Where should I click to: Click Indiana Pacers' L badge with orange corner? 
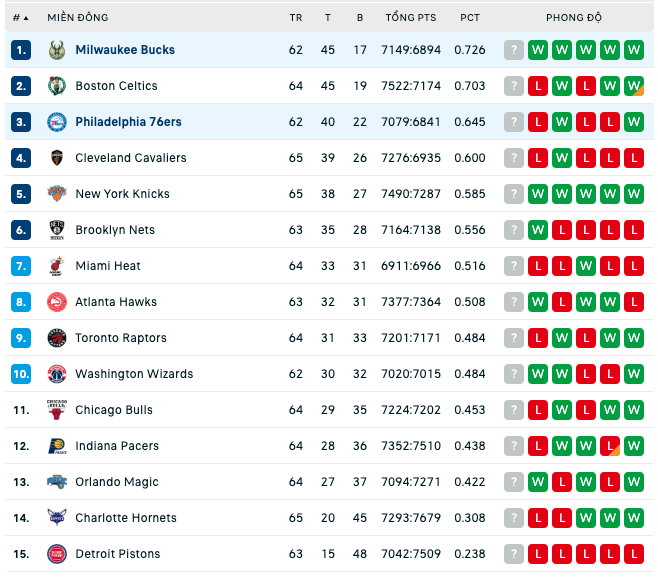click(x=610, y=446)
